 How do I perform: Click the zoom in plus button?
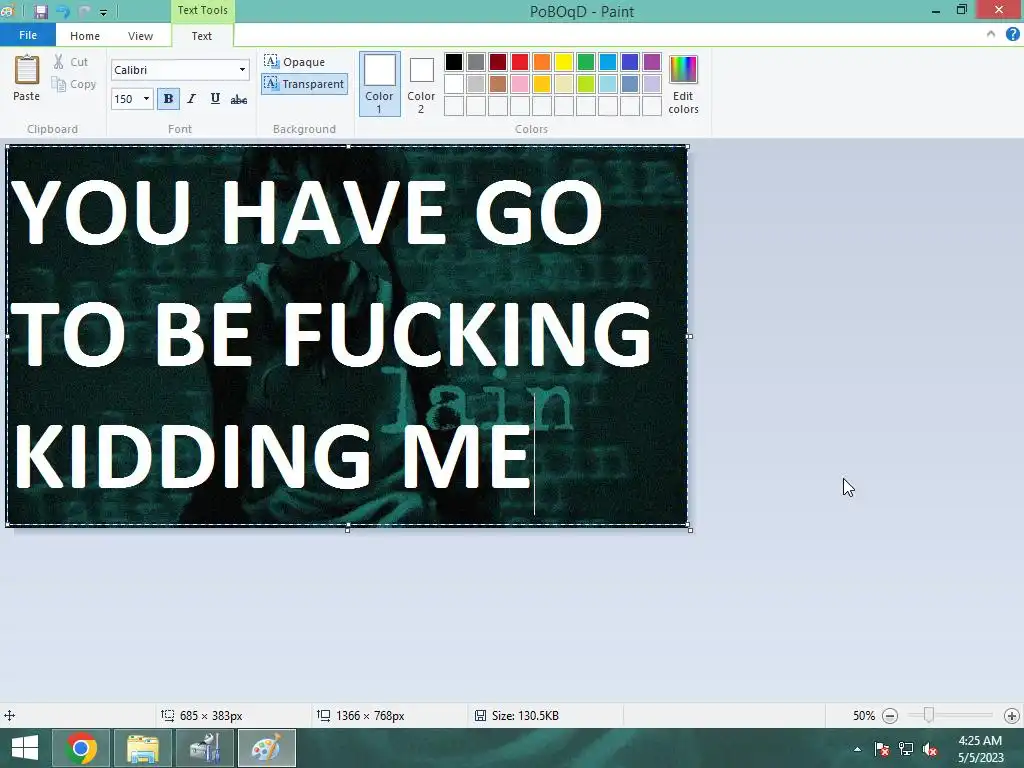1012,716
